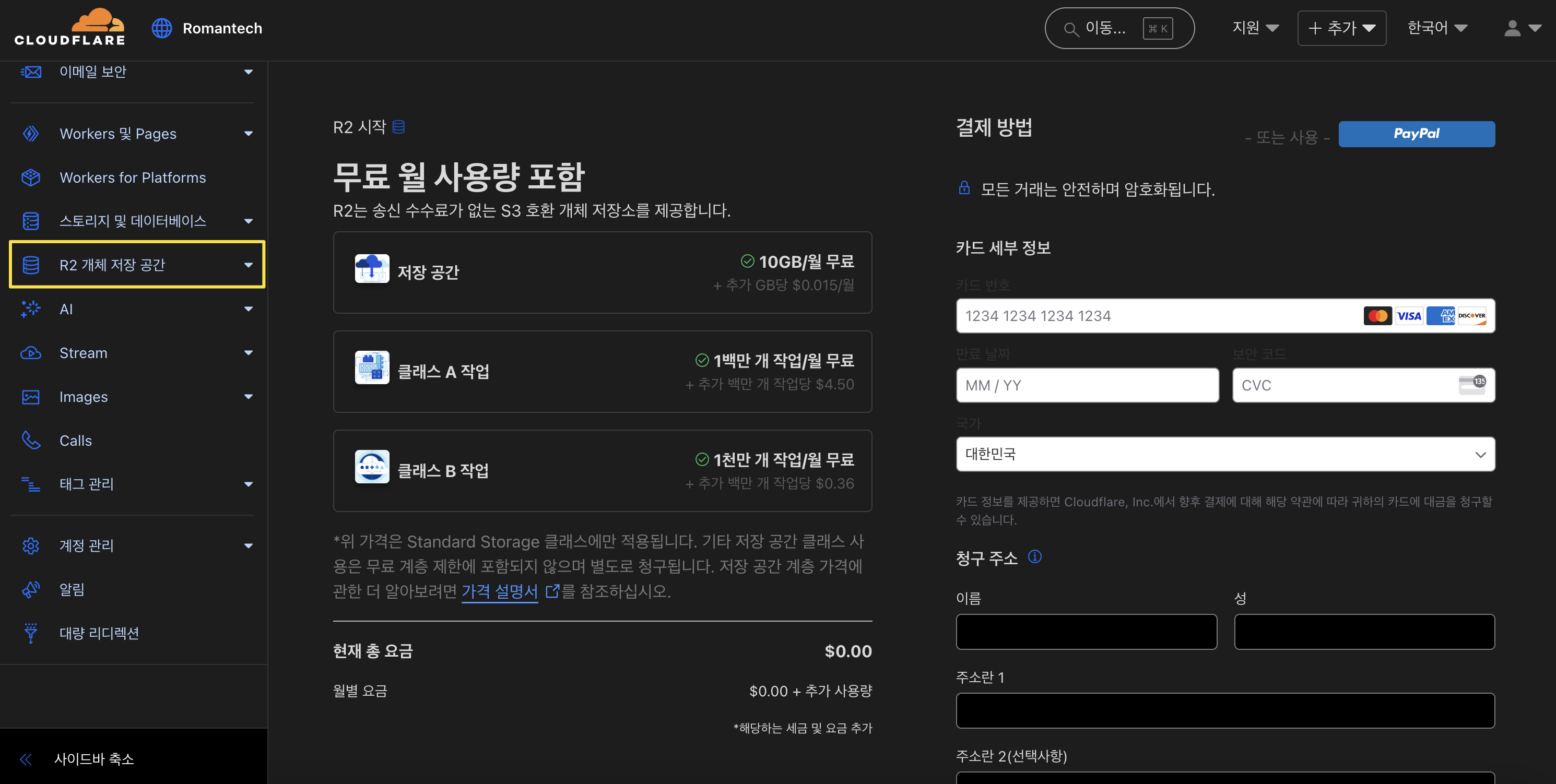This screenshot has width=1556, height=784.
Task: Click the Workers for Platforms cube icon
Action: pyautogui.click(x=30, y=177)
